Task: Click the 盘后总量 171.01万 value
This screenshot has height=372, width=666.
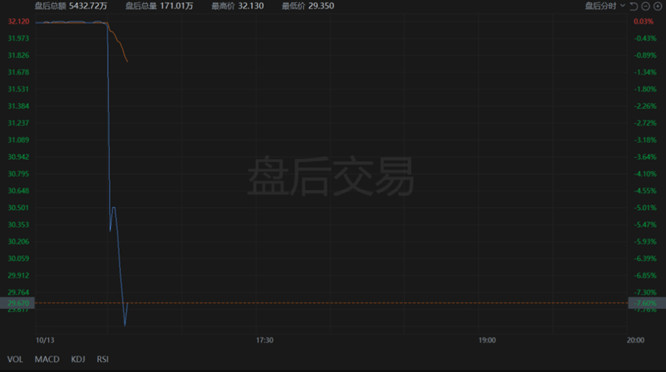Action: (159, 6)
